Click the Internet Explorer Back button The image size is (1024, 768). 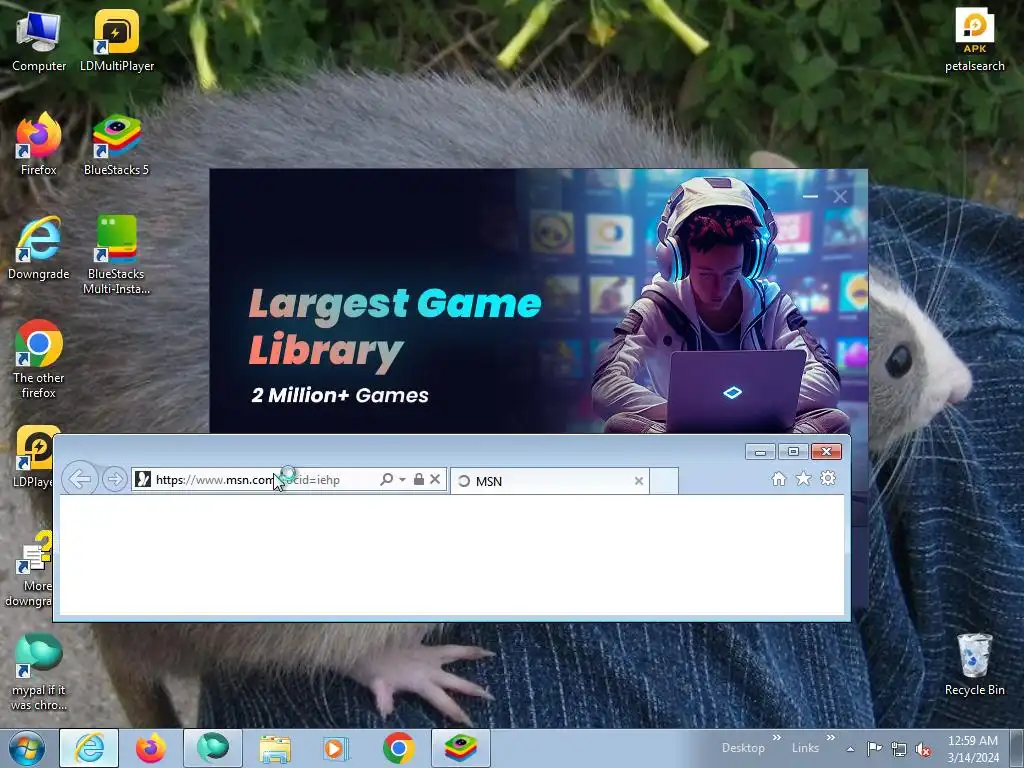[x=80, y=479]
